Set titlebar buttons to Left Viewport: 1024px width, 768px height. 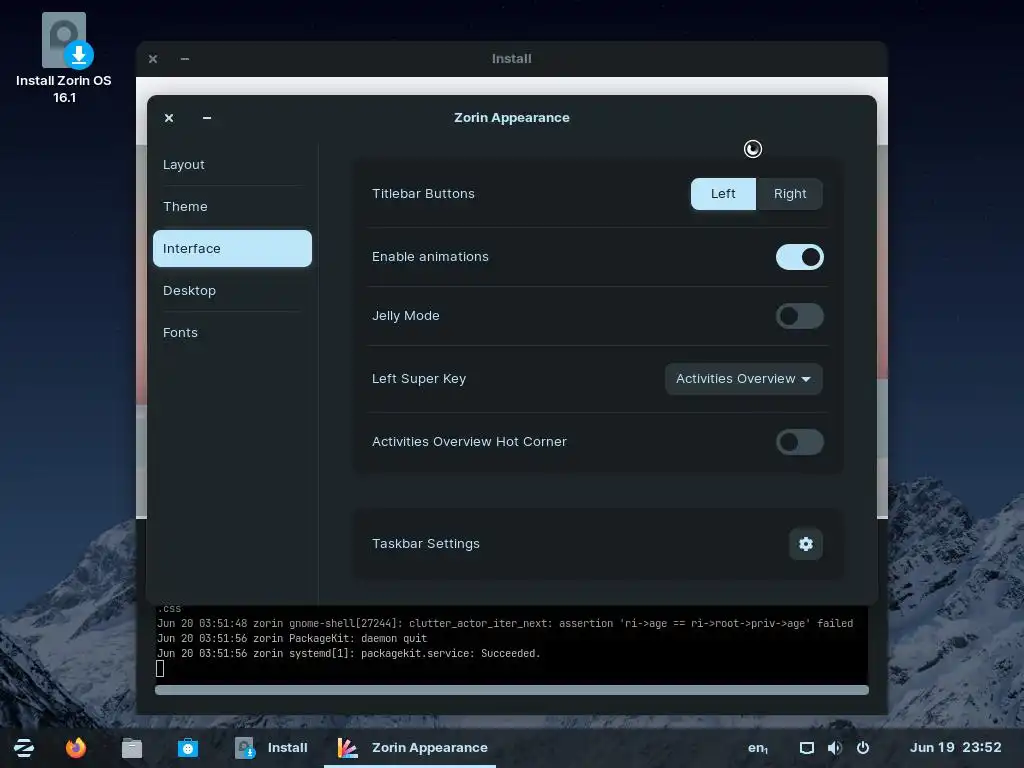723,194
